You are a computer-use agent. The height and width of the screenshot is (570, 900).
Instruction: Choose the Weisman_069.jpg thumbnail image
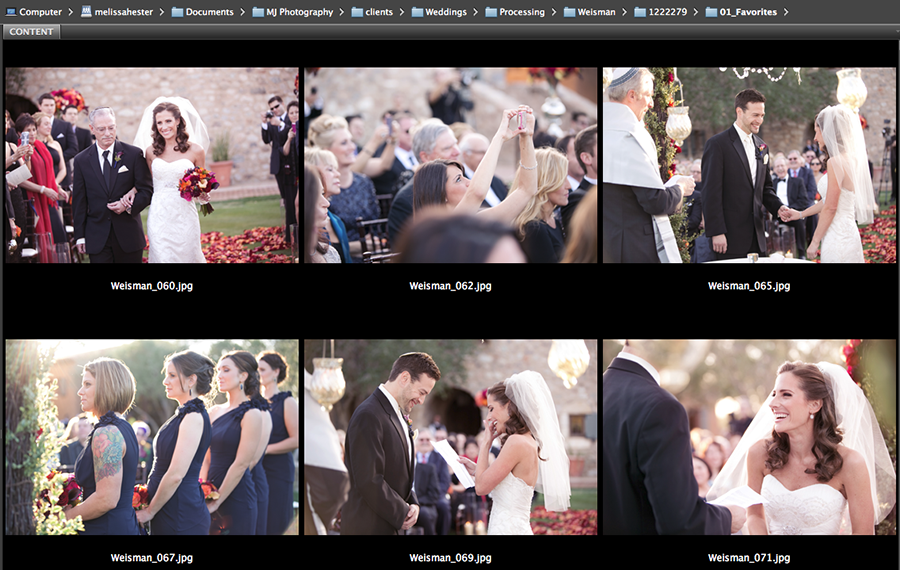[x=450, y=437]
